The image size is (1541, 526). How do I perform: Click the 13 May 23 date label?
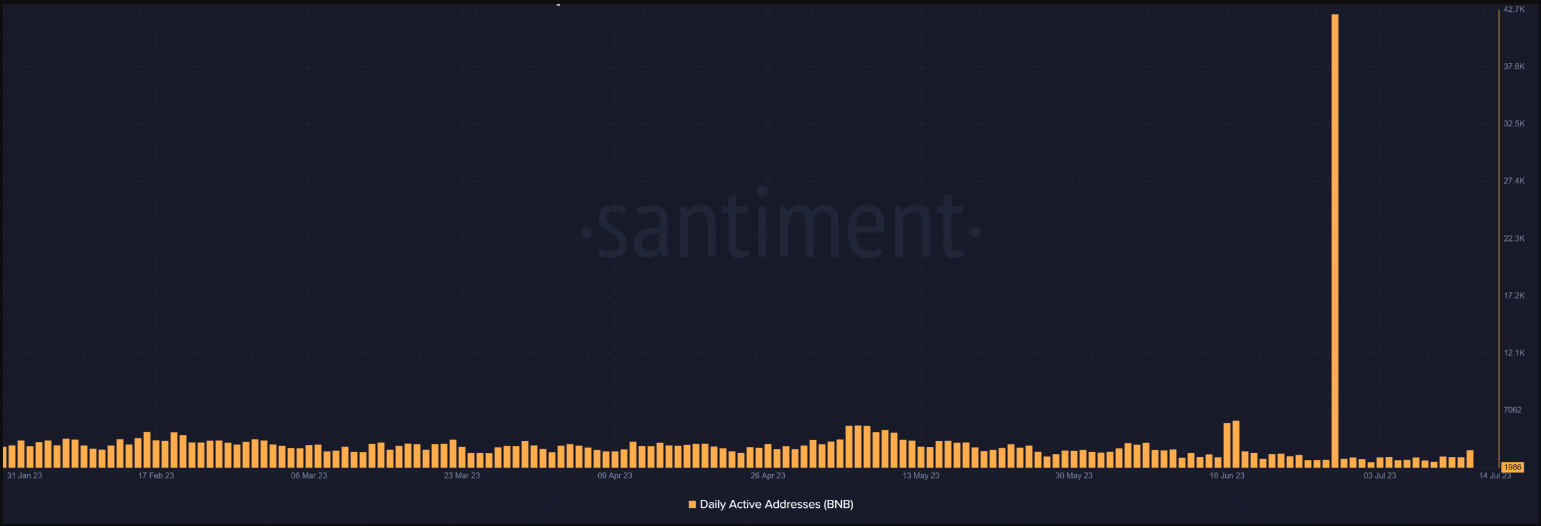click(921, 476)
